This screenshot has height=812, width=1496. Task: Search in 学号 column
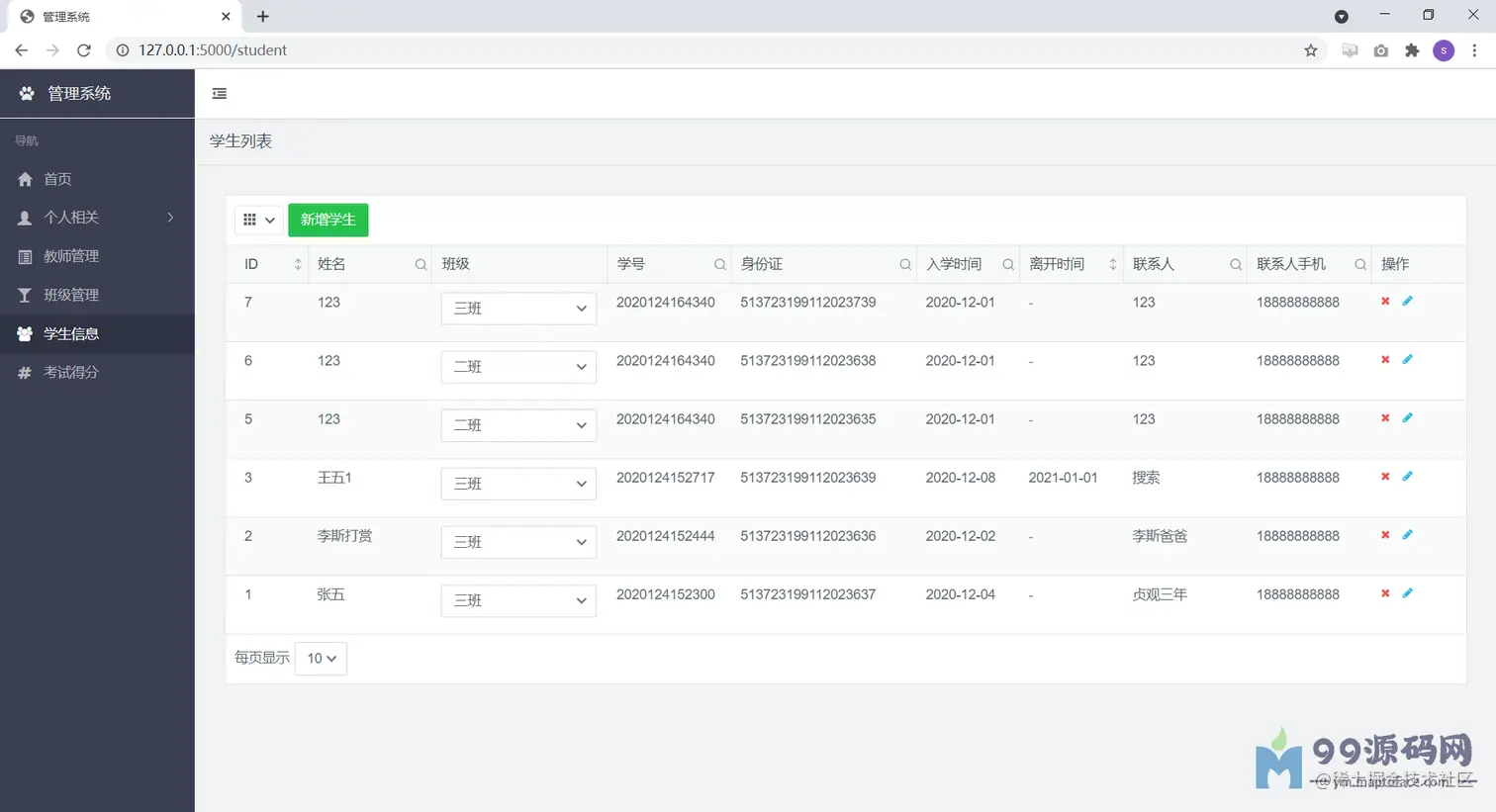[719, 264]
